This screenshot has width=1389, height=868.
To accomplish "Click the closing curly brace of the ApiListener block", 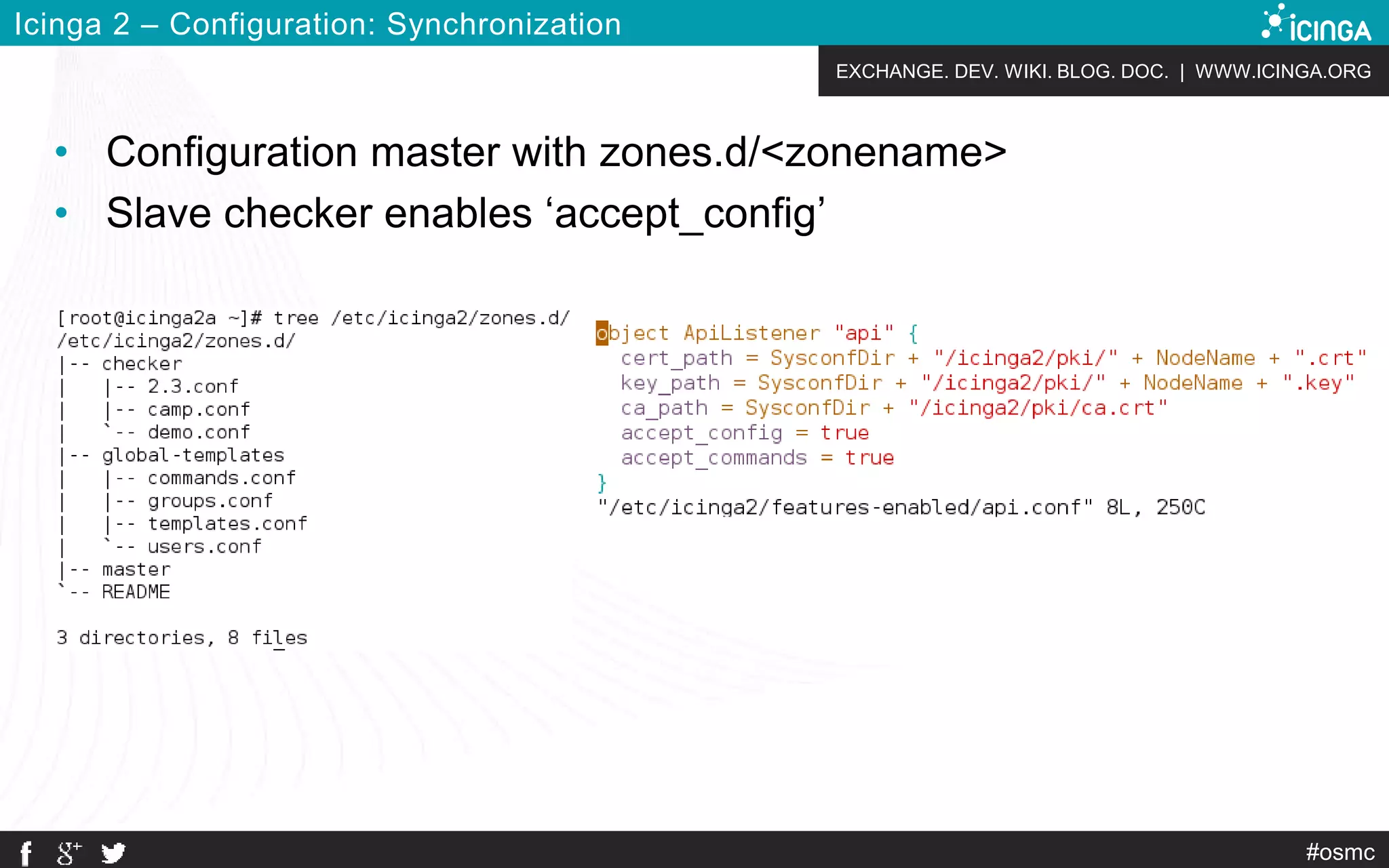I will point(602,483).
